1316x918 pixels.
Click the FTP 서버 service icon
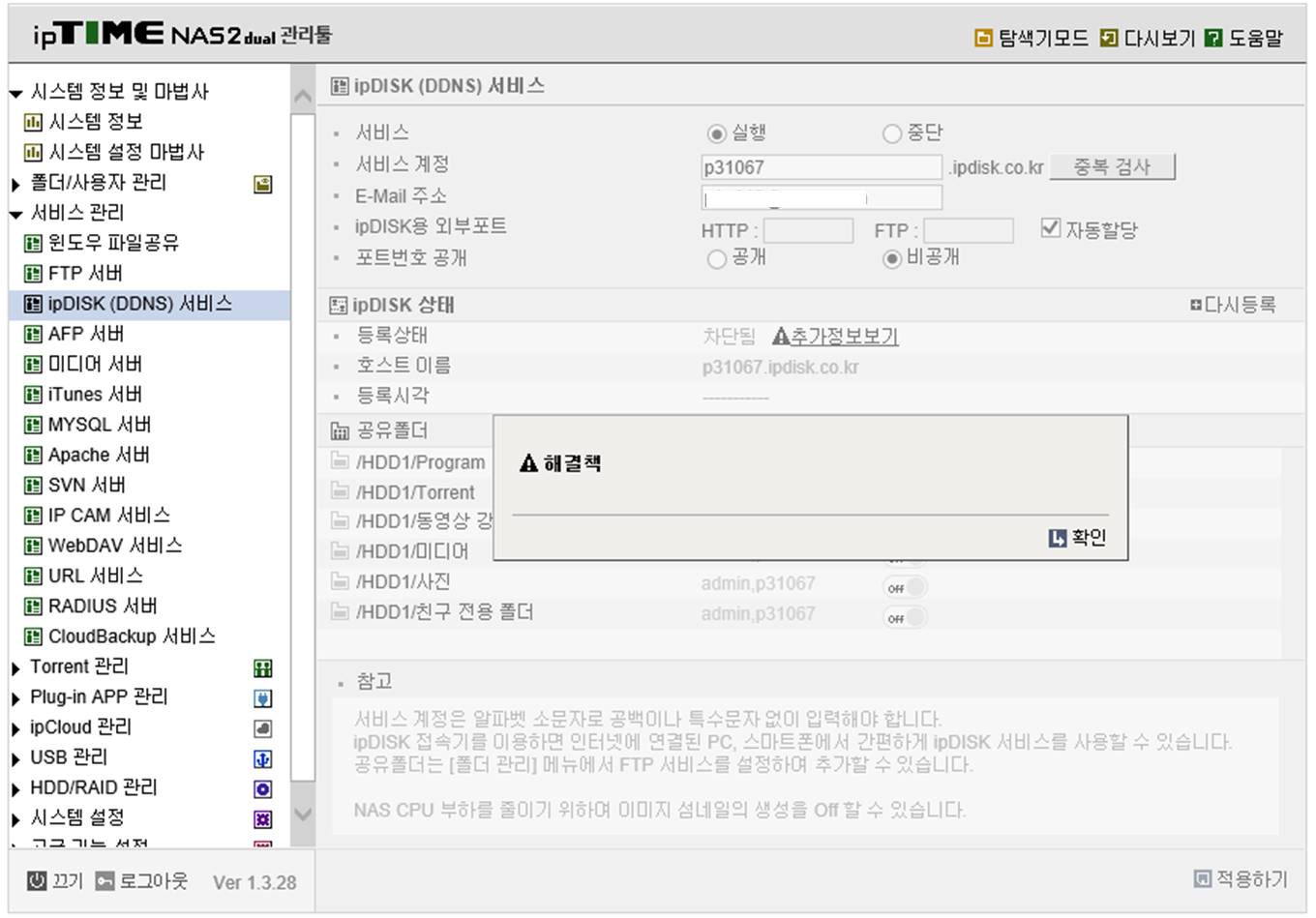point(33,274)
